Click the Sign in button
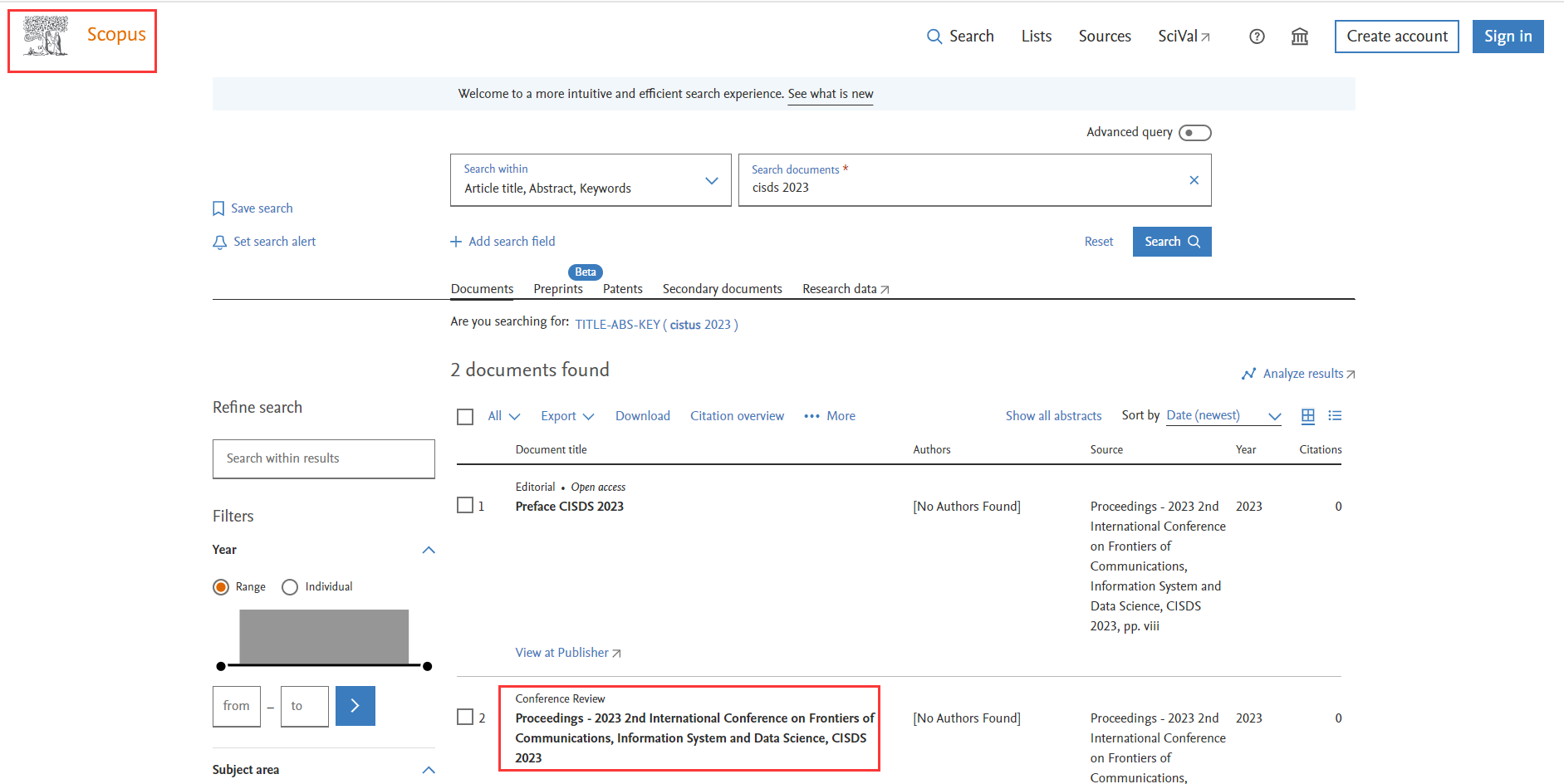The width and height of the screenshot is (1564, 784). 1508,37
